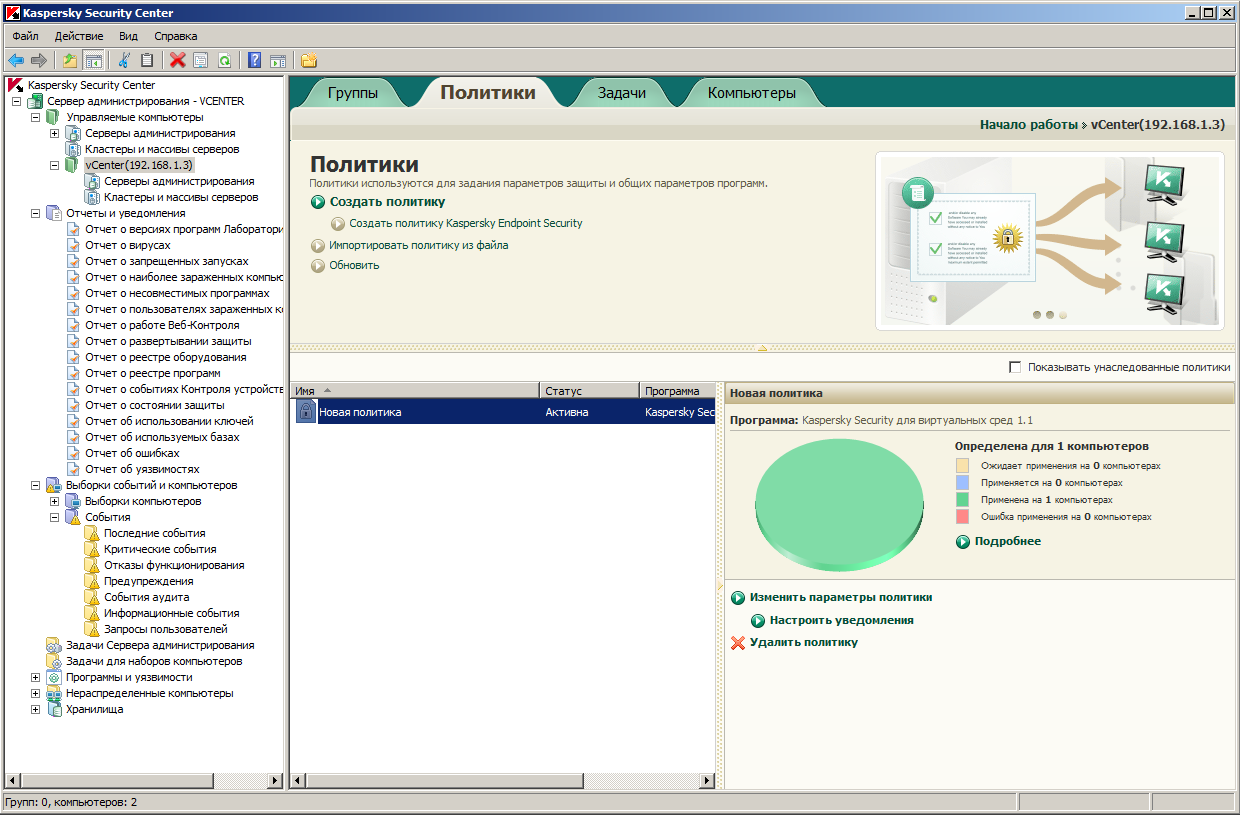Switch to the Группы tab
This screenshot has width=1240, height=815.
click(353, 93)
